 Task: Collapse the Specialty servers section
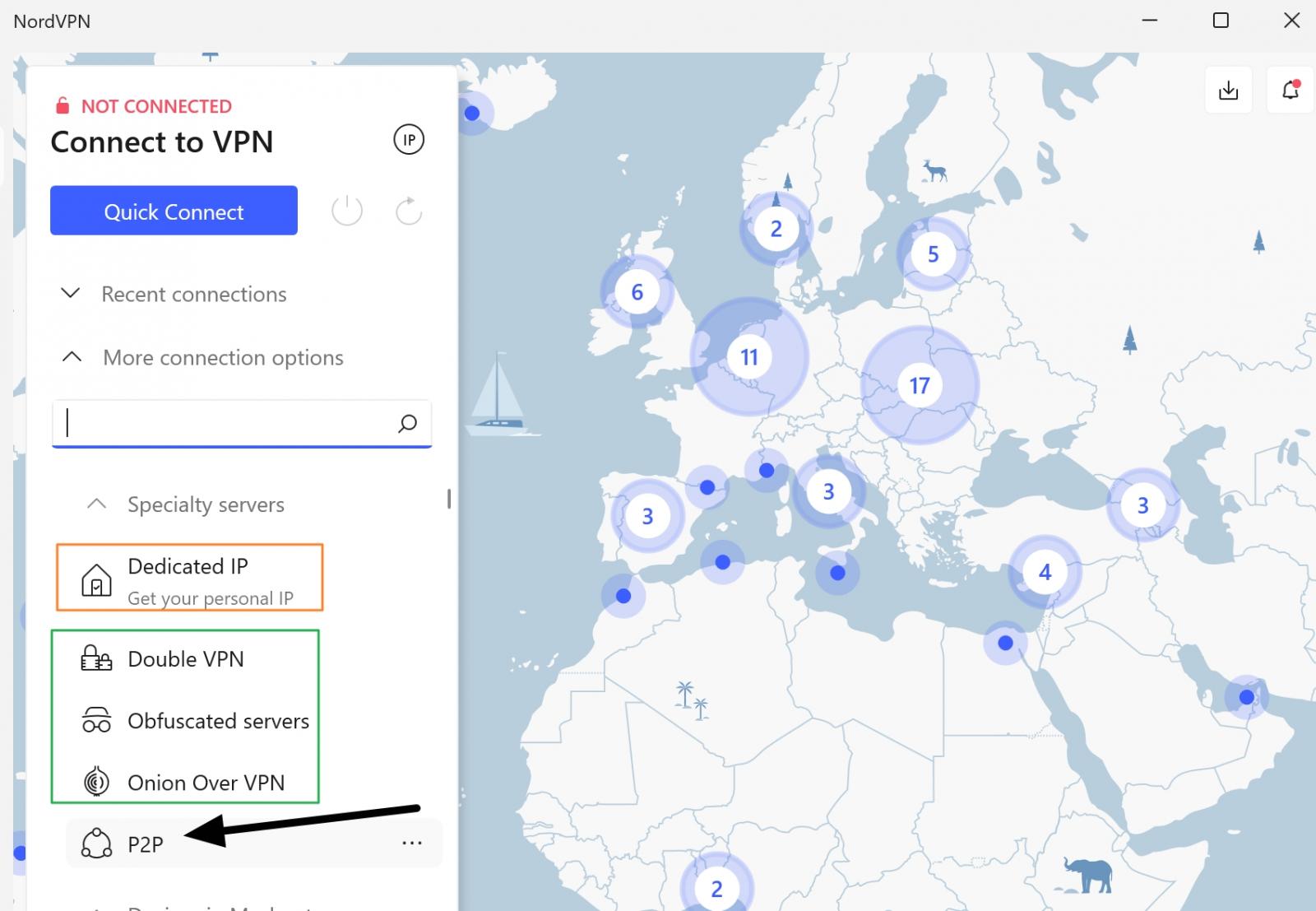pyautogui.click(x=96, y=504)
